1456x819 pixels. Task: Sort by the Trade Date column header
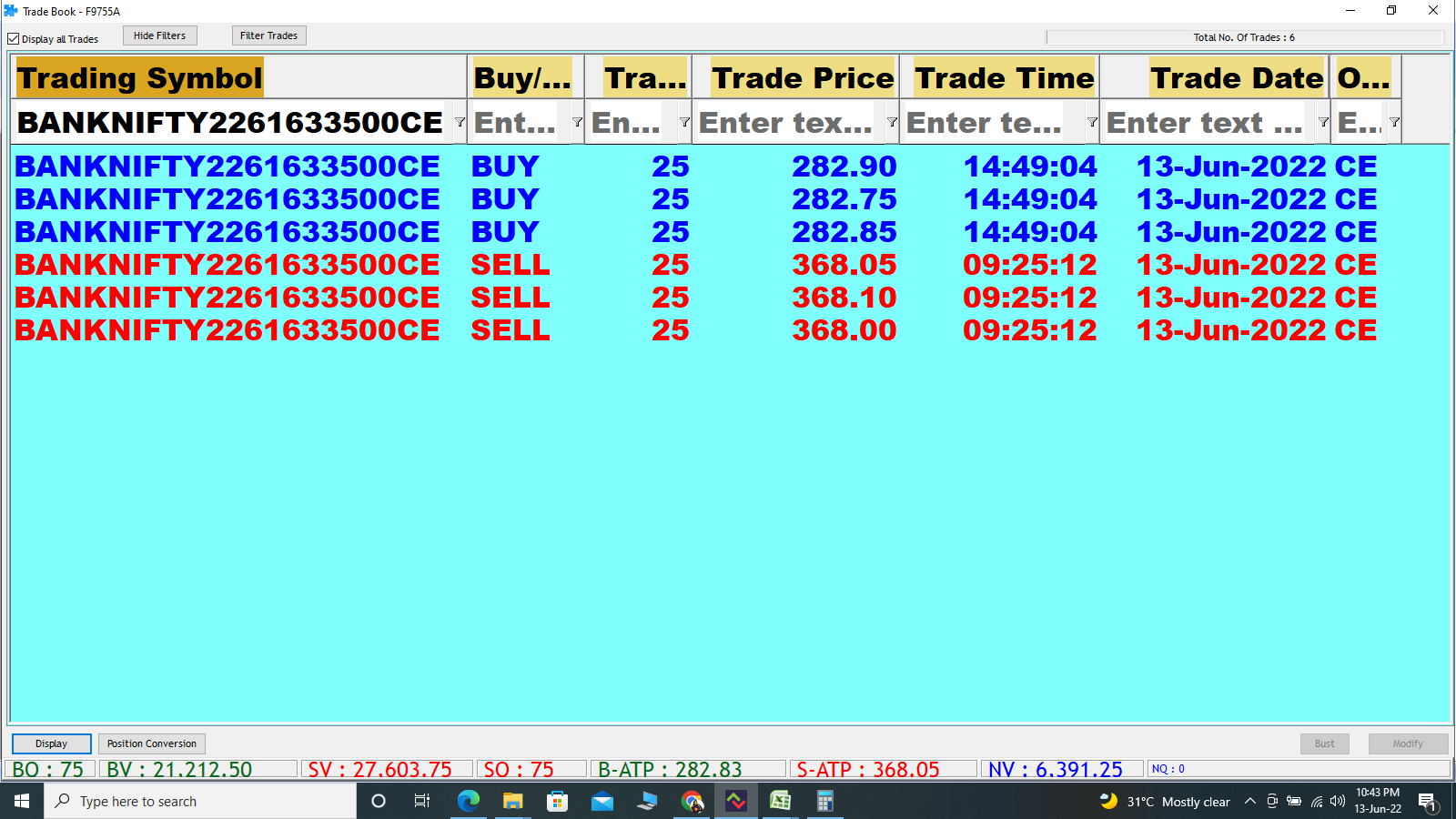[1214, 77]
